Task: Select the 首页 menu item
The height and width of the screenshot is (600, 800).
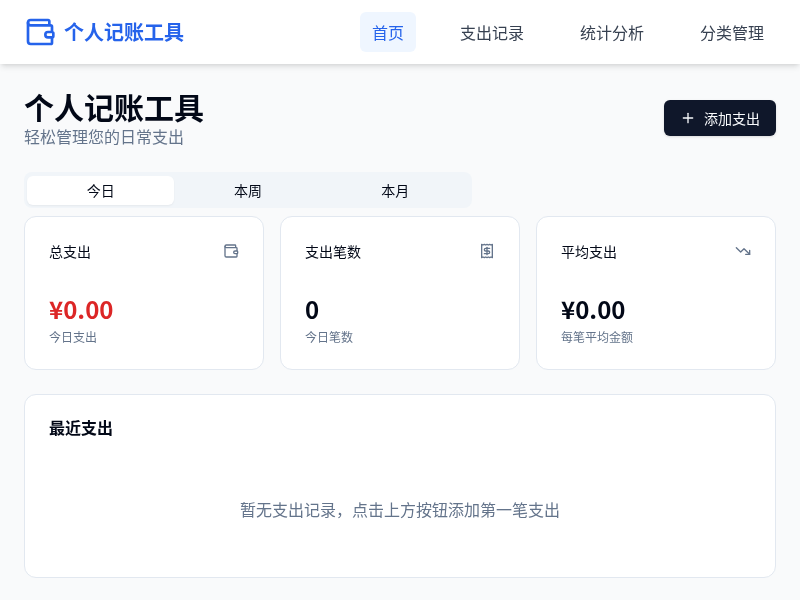Action: click(388, 32)
